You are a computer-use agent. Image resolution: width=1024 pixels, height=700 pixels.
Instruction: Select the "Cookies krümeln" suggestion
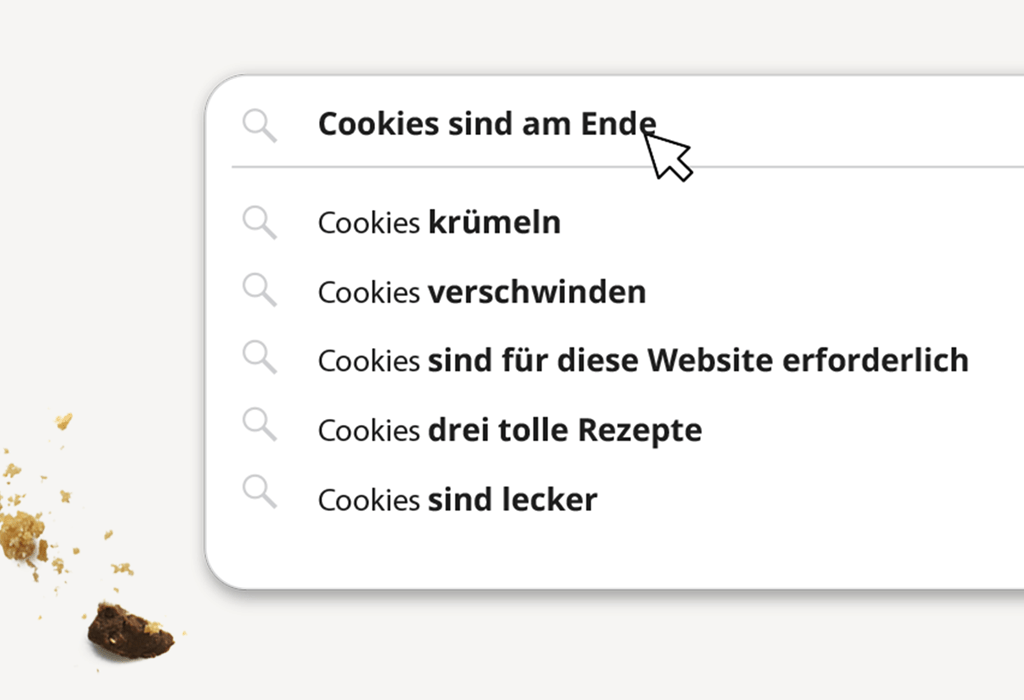pos(439,222)
